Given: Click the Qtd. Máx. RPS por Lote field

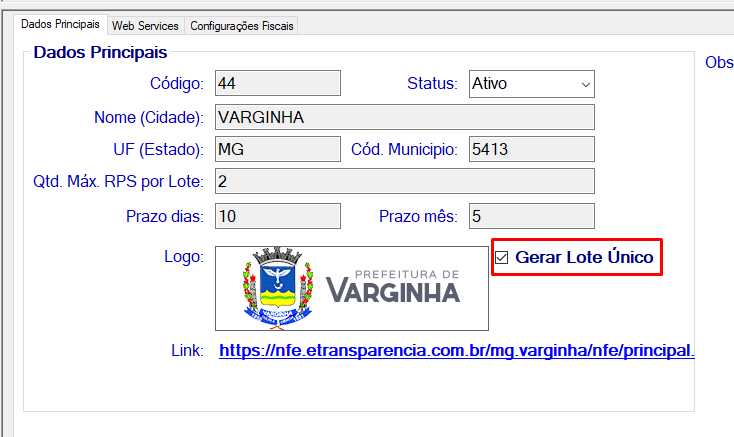Looking at the screenshot, I should point(405,181).
